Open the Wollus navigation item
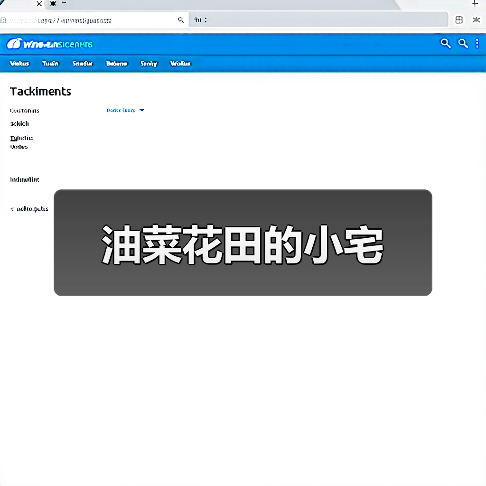The width and height of the screenshot is (486, 486). pos(180,63)
